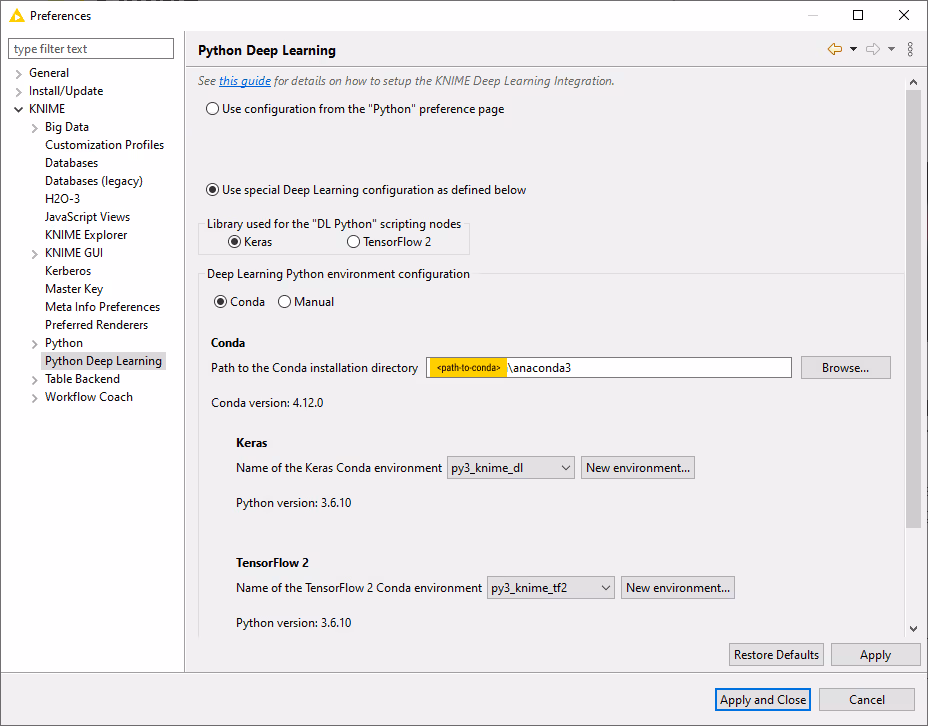Open the TensorFlow 2 Conda environment dropdown

[551, 588]
